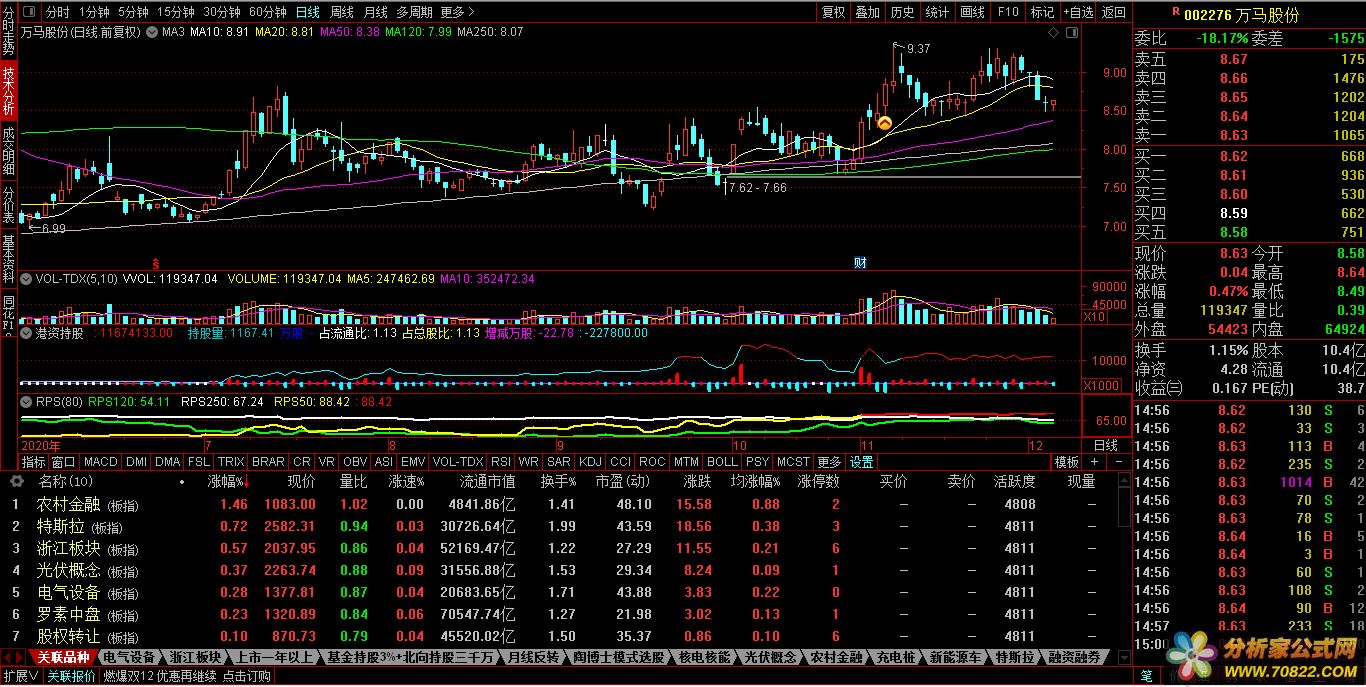Select the 5分钟 period
The height and width of the screenshot is (687, 1366).
coord(133,12)
